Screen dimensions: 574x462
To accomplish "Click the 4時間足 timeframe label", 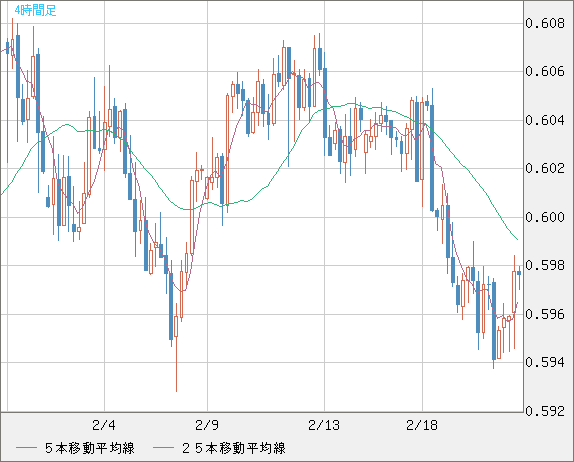I will click(x=35, y=10).
